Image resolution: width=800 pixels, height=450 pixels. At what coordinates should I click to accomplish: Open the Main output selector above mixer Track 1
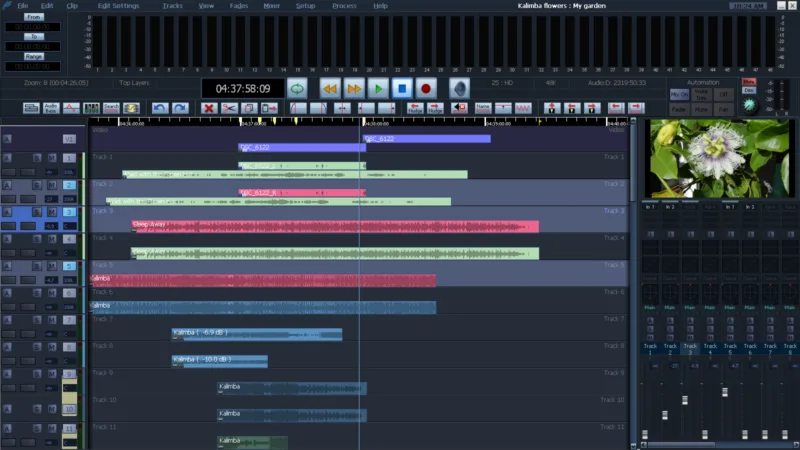tap(649, 308)
